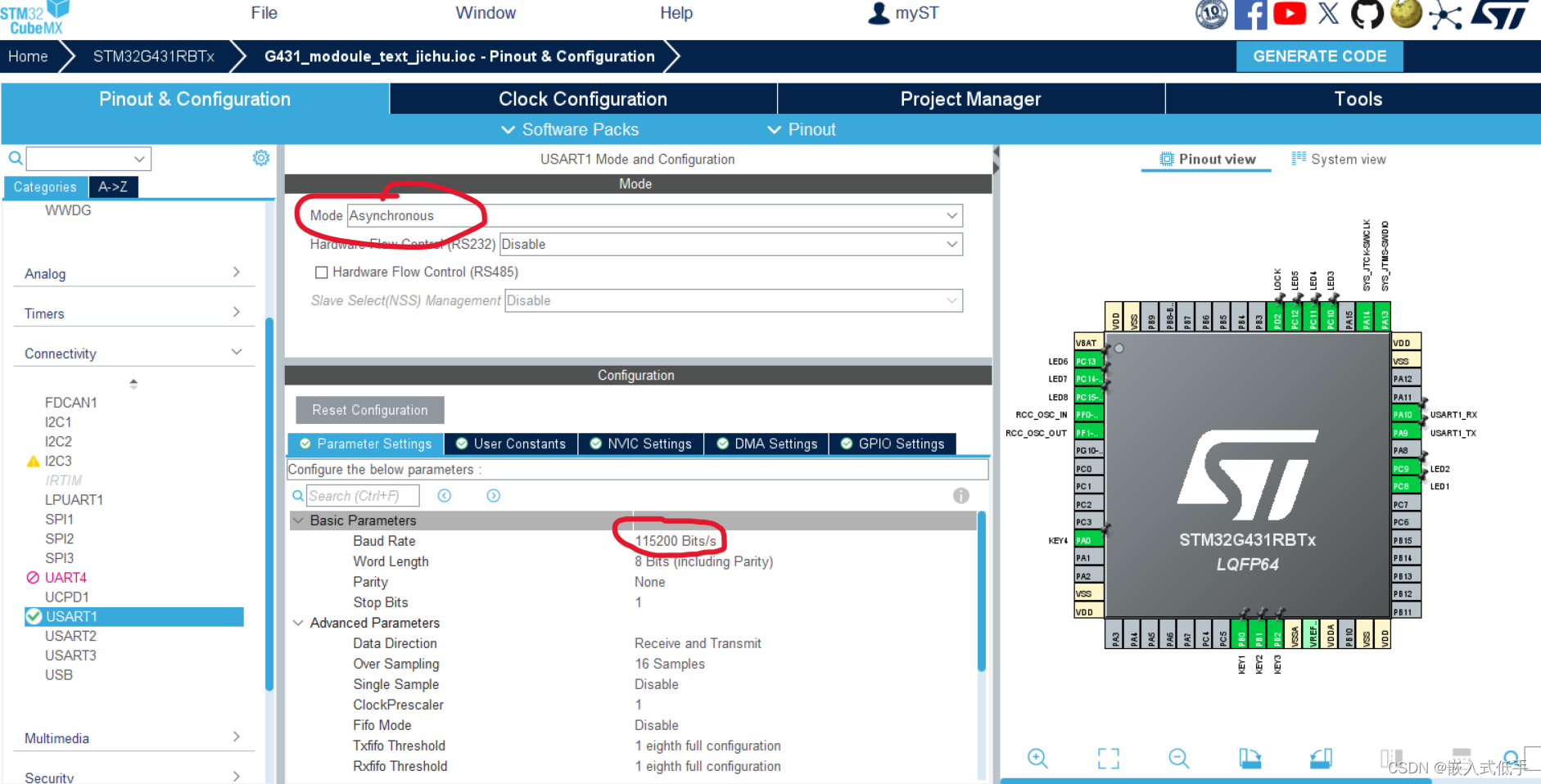Go to previous parameter search result
Viewport: 1541px width, 784px height.
click(445, 496)
